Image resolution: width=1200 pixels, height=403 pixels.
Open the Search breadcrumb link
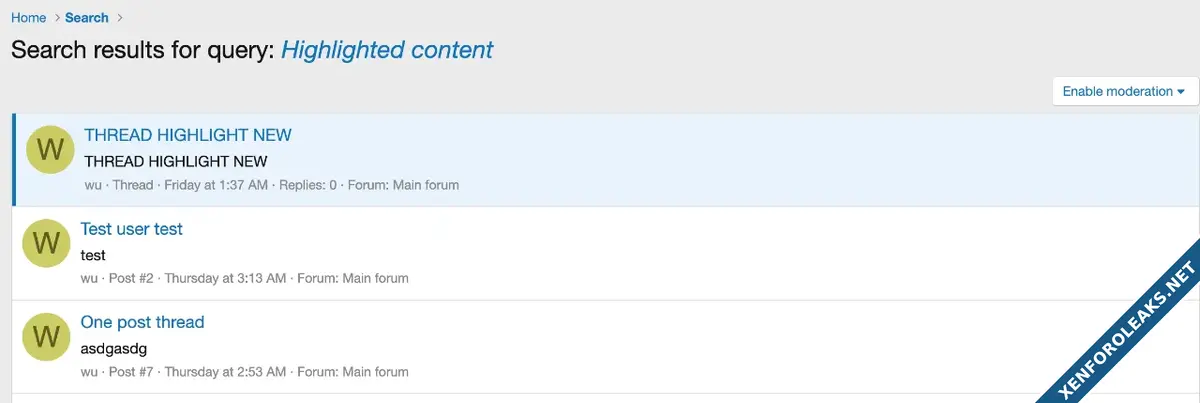pyautogui.click(x=87, y=18)
